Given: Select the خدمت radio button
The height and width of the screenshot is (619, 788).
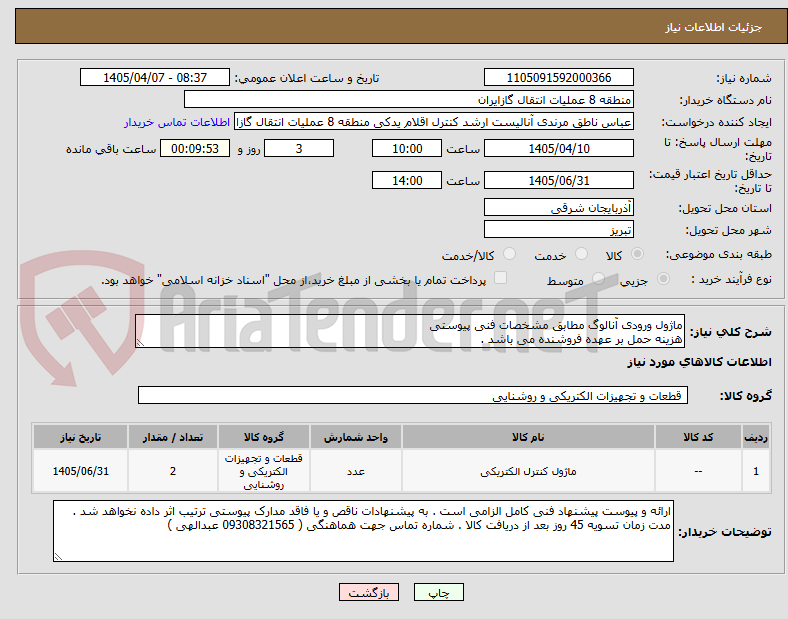Looking at the screenshot, I should (x=581, y=254).
